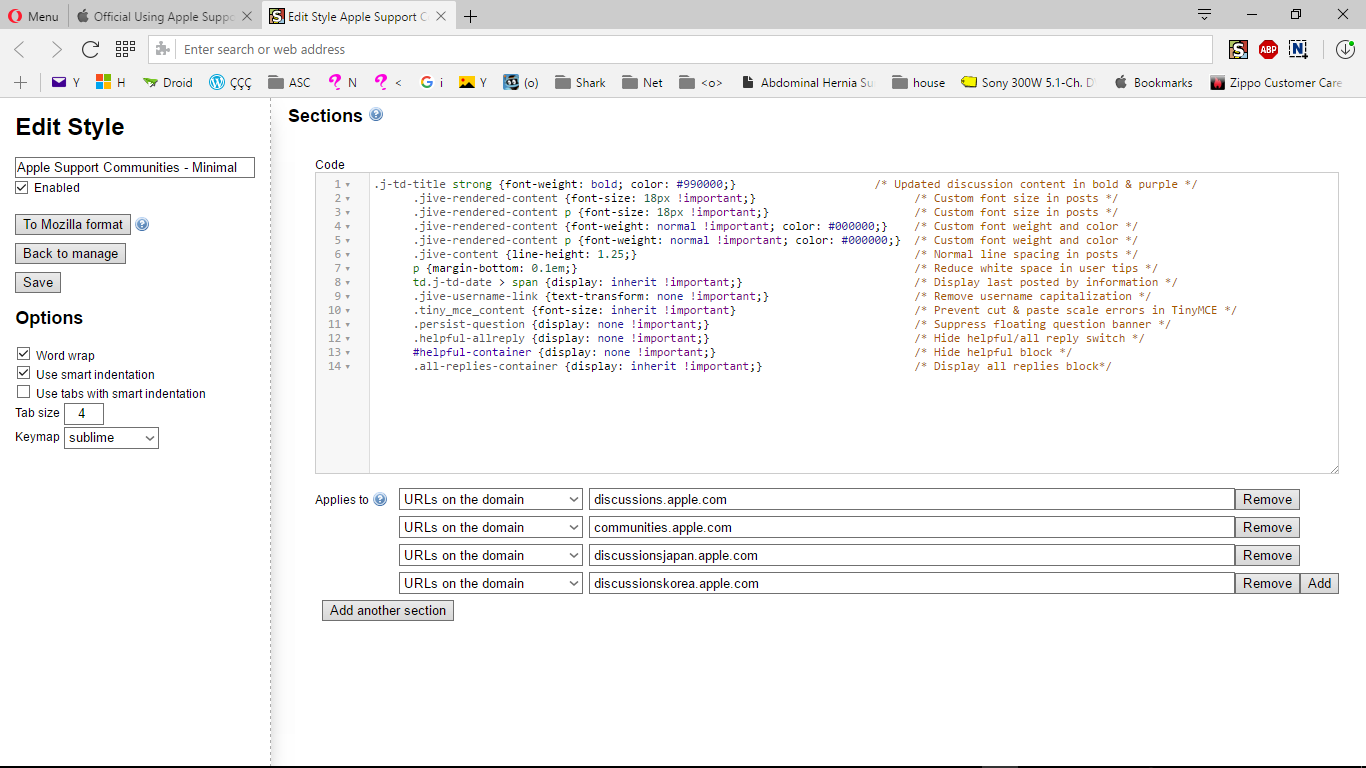Click the Tab size input field
This screenshot has width=1366, height=768.
point(84,414)
